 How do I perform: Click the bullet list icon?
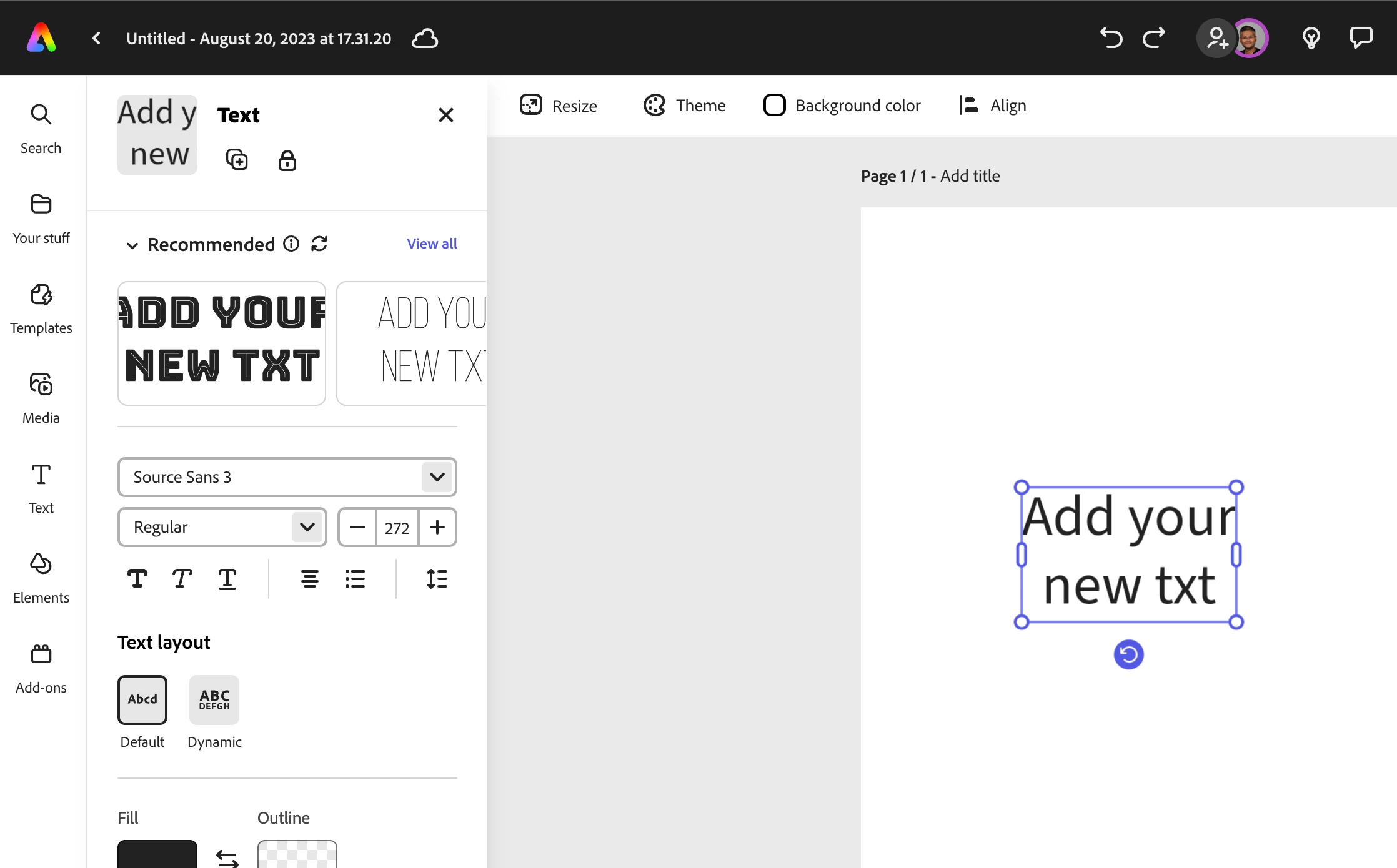(x=355, y=579)
